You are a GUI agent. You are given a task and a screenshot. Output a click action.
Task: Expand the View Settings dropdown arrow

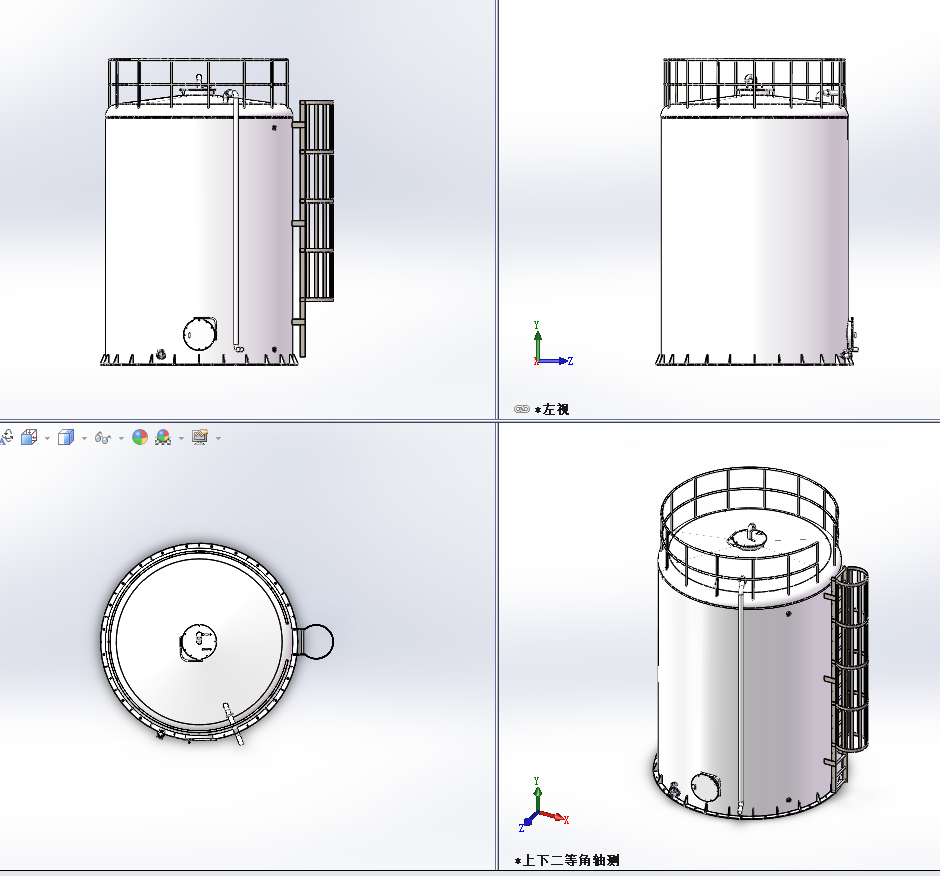(x=218, y=438)
